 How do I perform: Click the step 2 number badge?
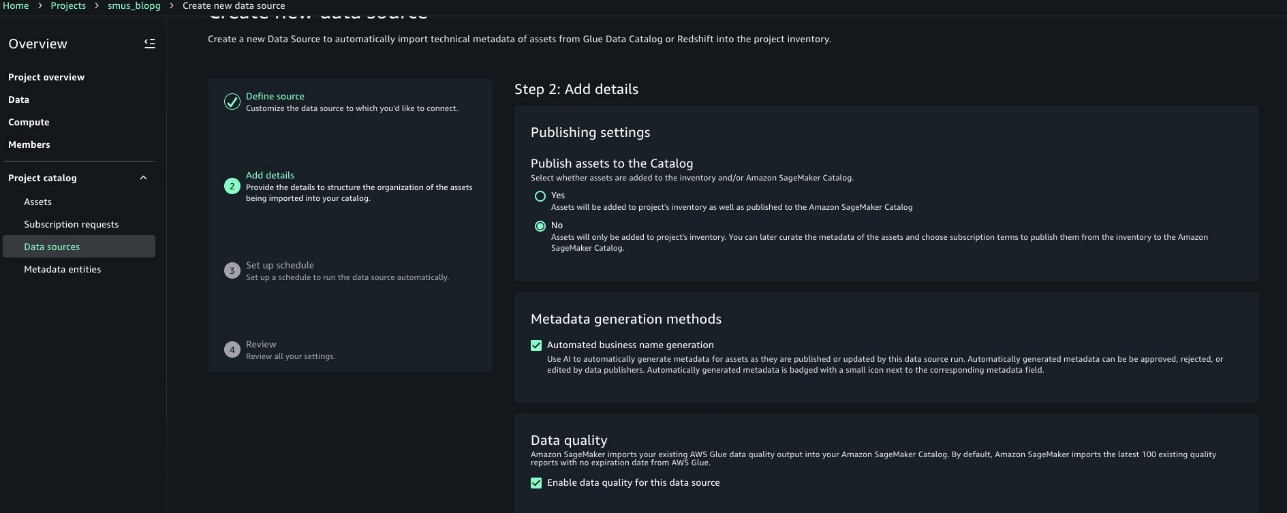[232, 186]
